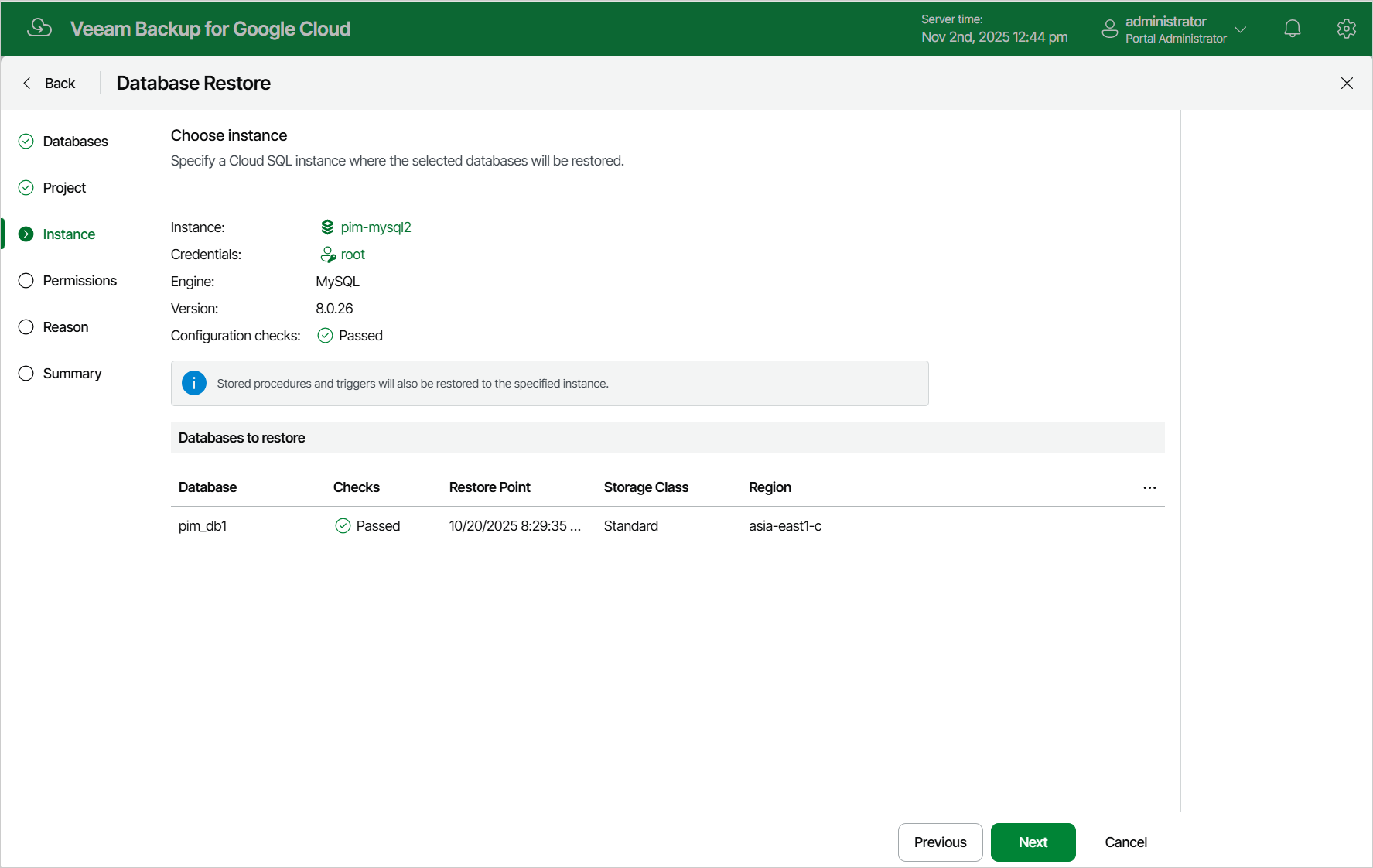The height and width of the screenshot is (868, 1373).
Task: Click the Back button label
Action: coord(60,83)
